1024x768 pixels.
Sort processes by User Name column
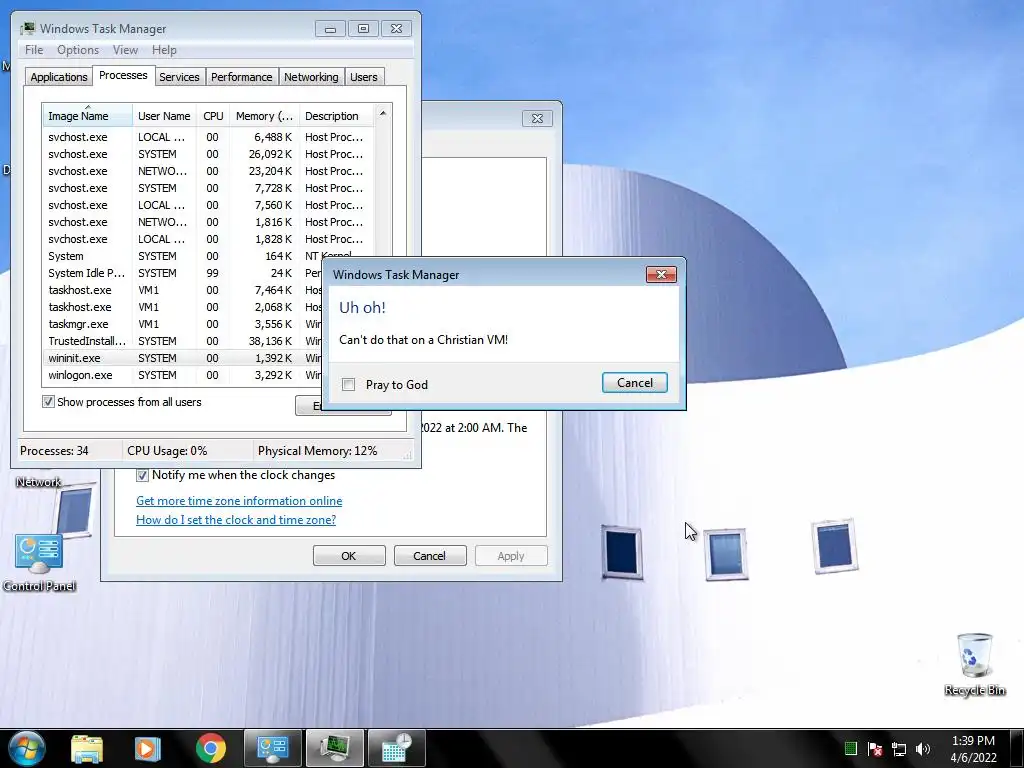[164, 116]
